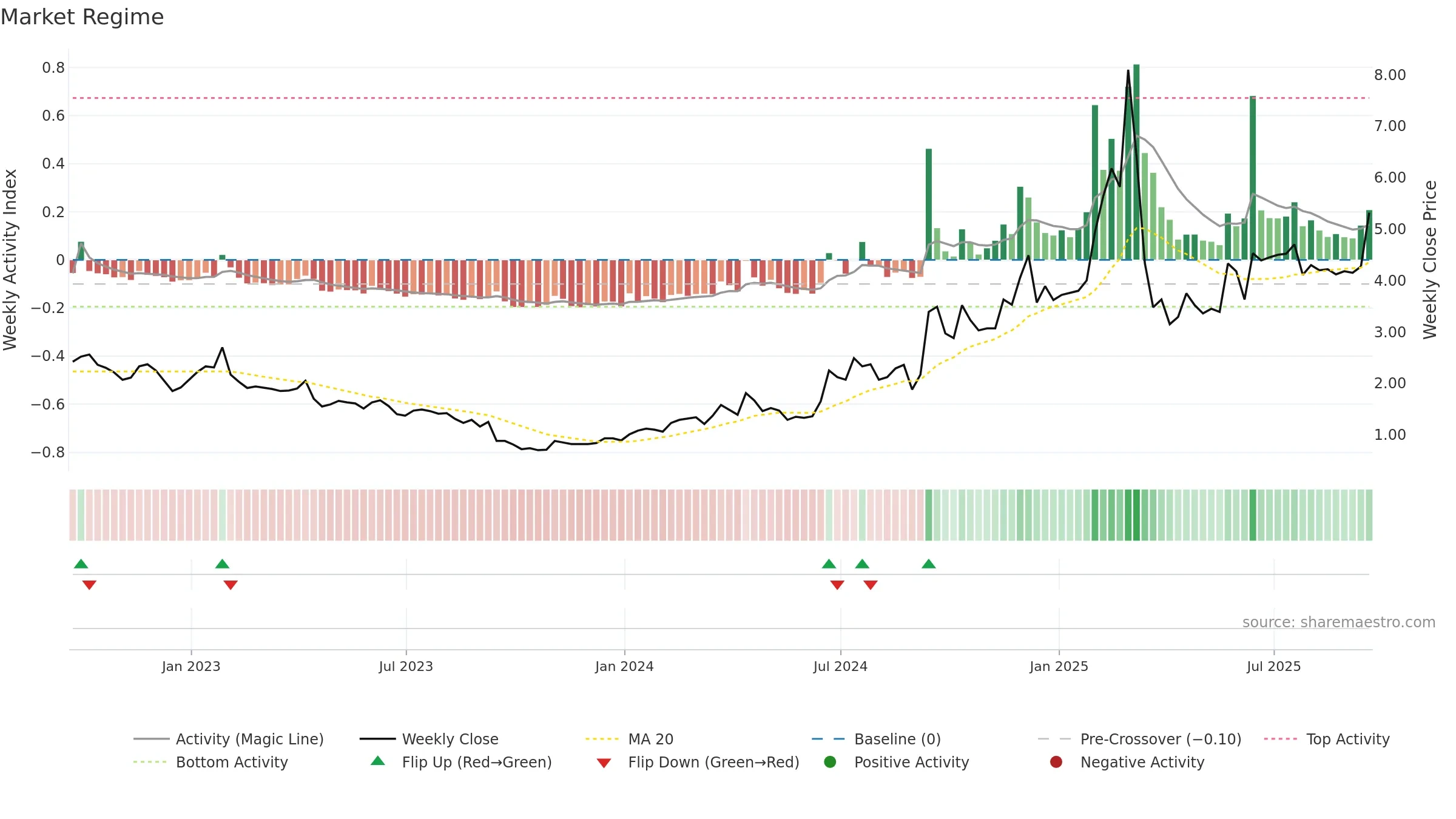Toggle Flip Down (Green→Red) legend entry
Viewport: 1456px width, 819px height.
click(698, 762)
